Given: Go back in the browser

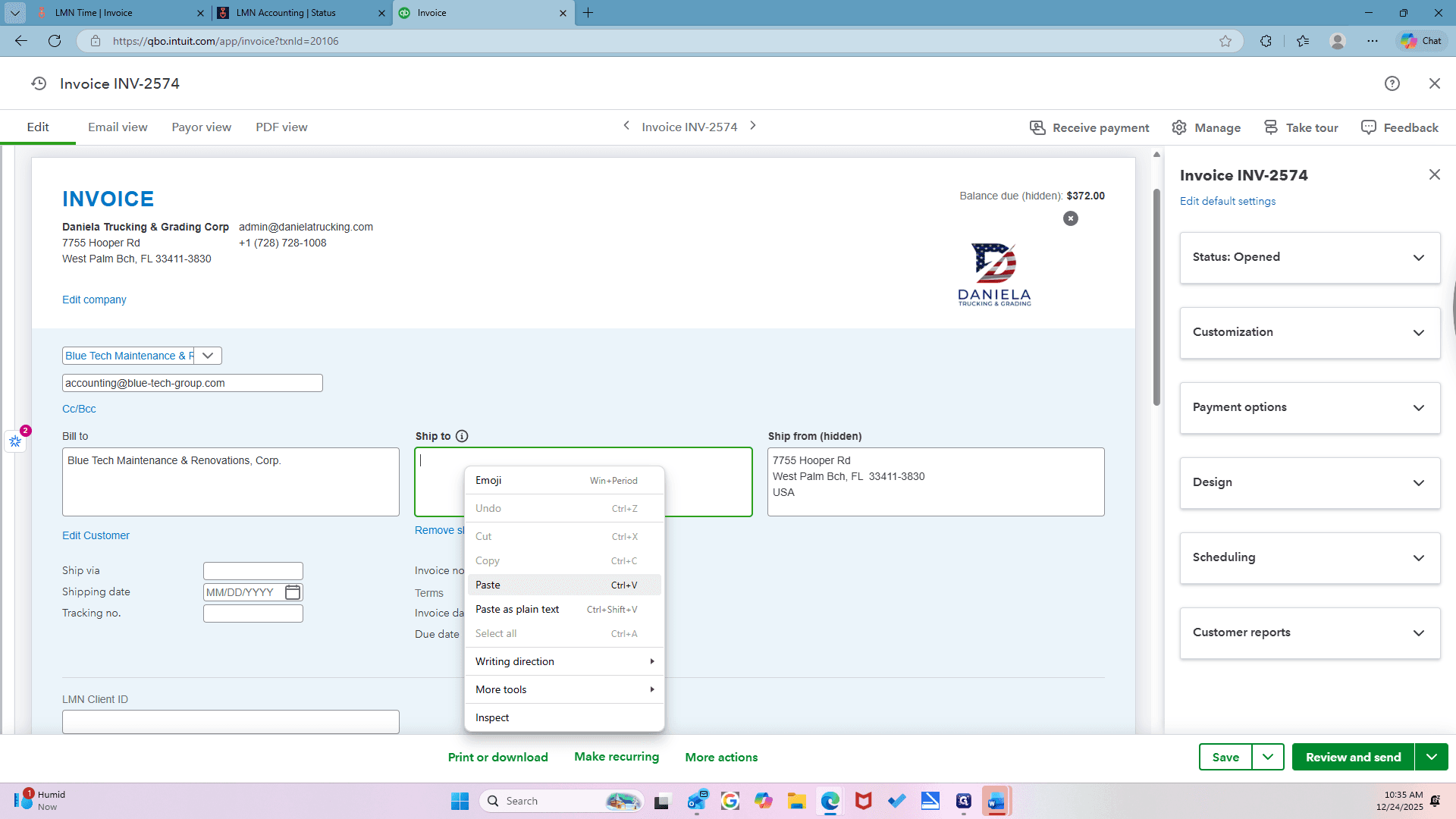Looking at the screenshot, I should point(21,41).
